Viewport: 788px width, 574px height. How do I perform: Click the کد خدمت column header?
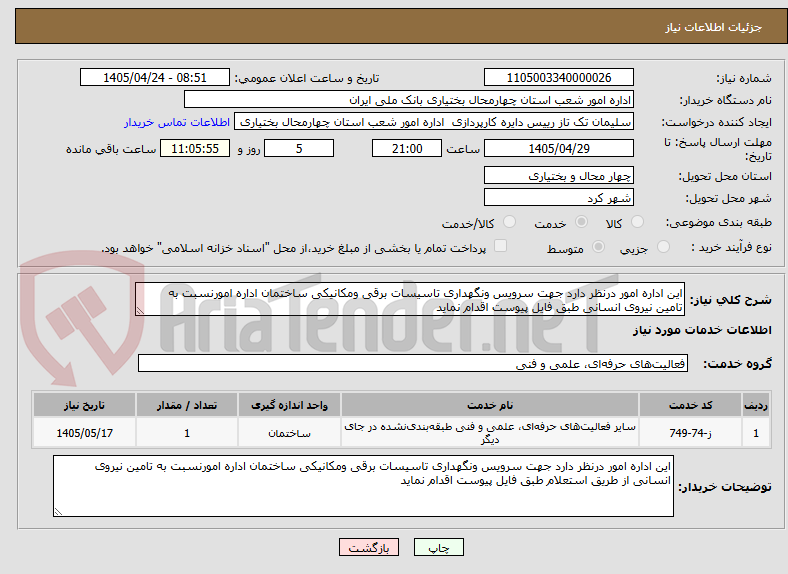coord(691,405)
